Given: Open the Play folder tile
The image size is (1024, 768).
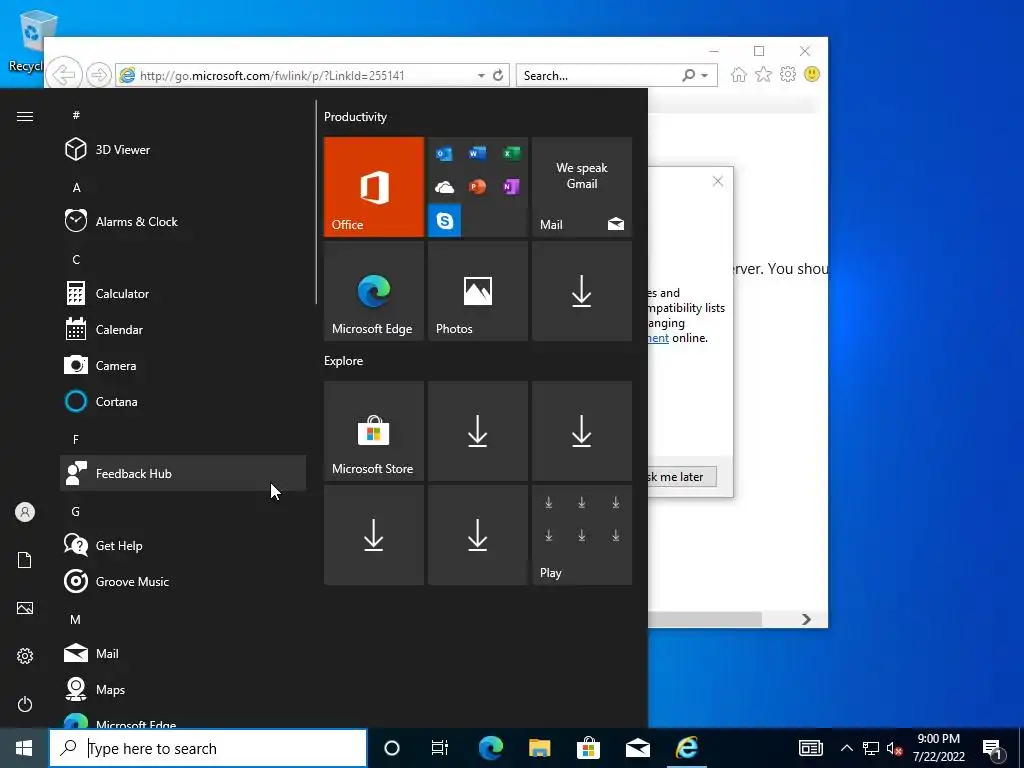Looking at the screenshot, I should 582,535.
